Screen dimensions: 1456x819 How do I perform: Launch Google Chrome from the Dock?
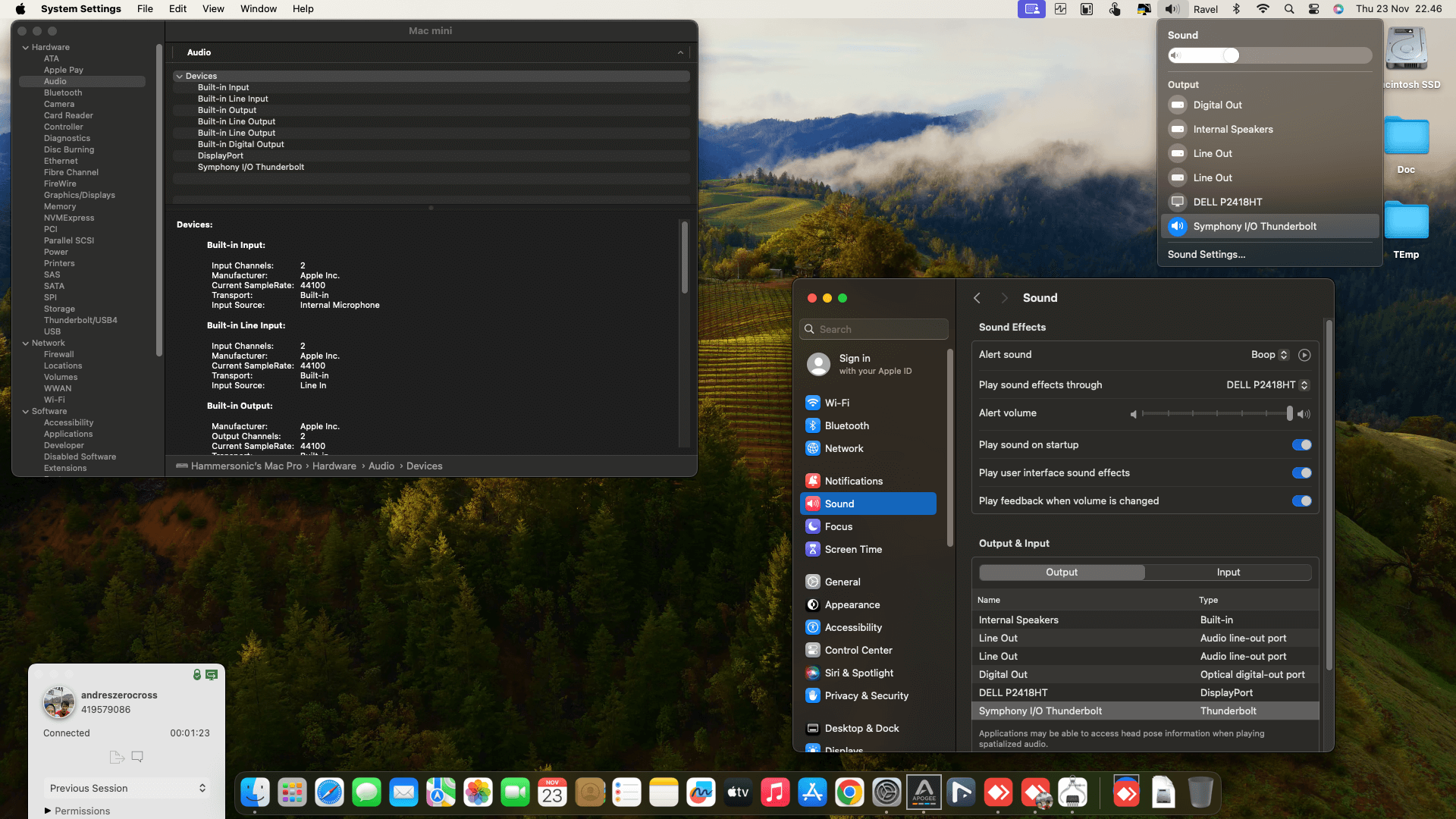(849, 793)
